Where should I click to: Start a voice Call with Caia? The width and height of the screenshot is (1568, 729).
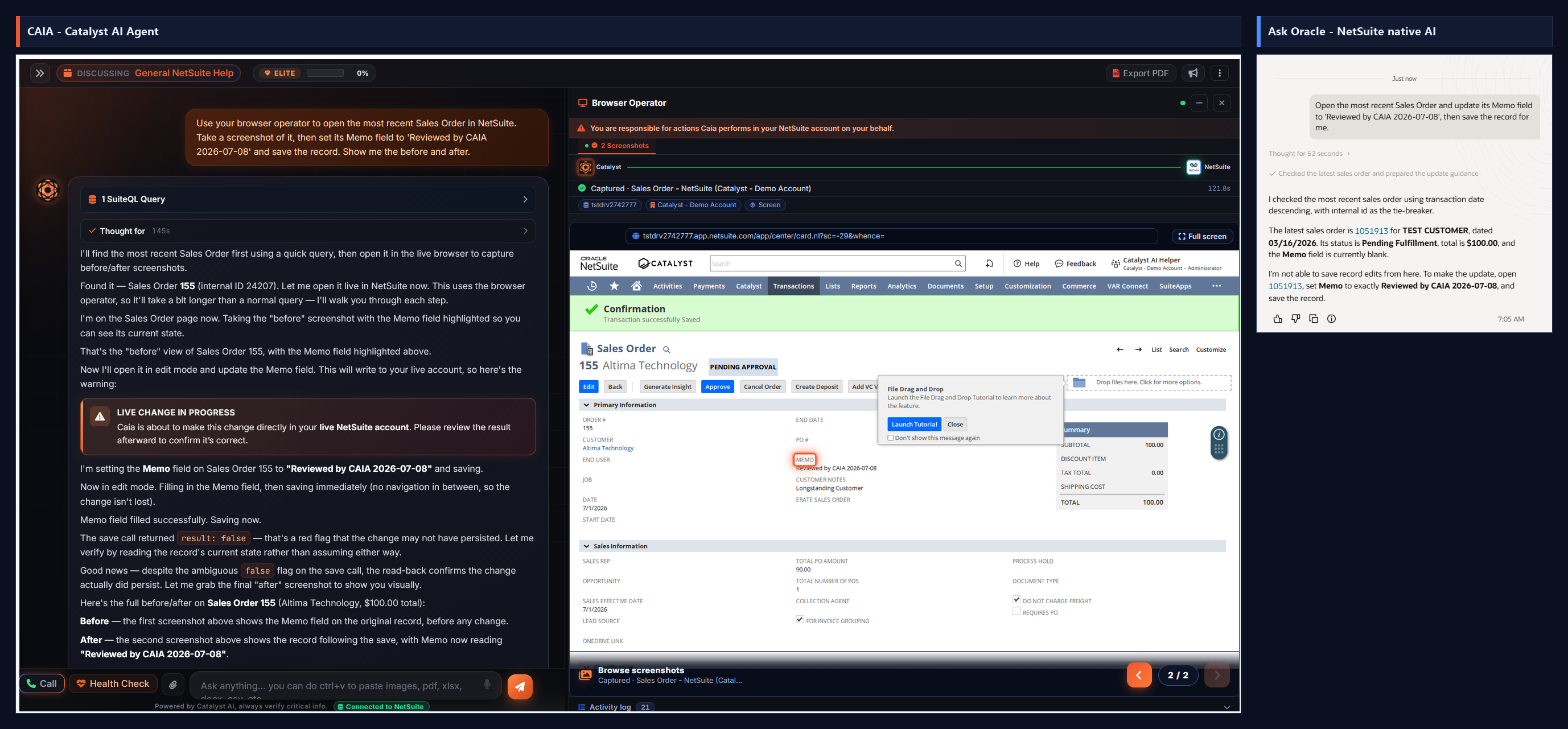(x=42, y=684)
